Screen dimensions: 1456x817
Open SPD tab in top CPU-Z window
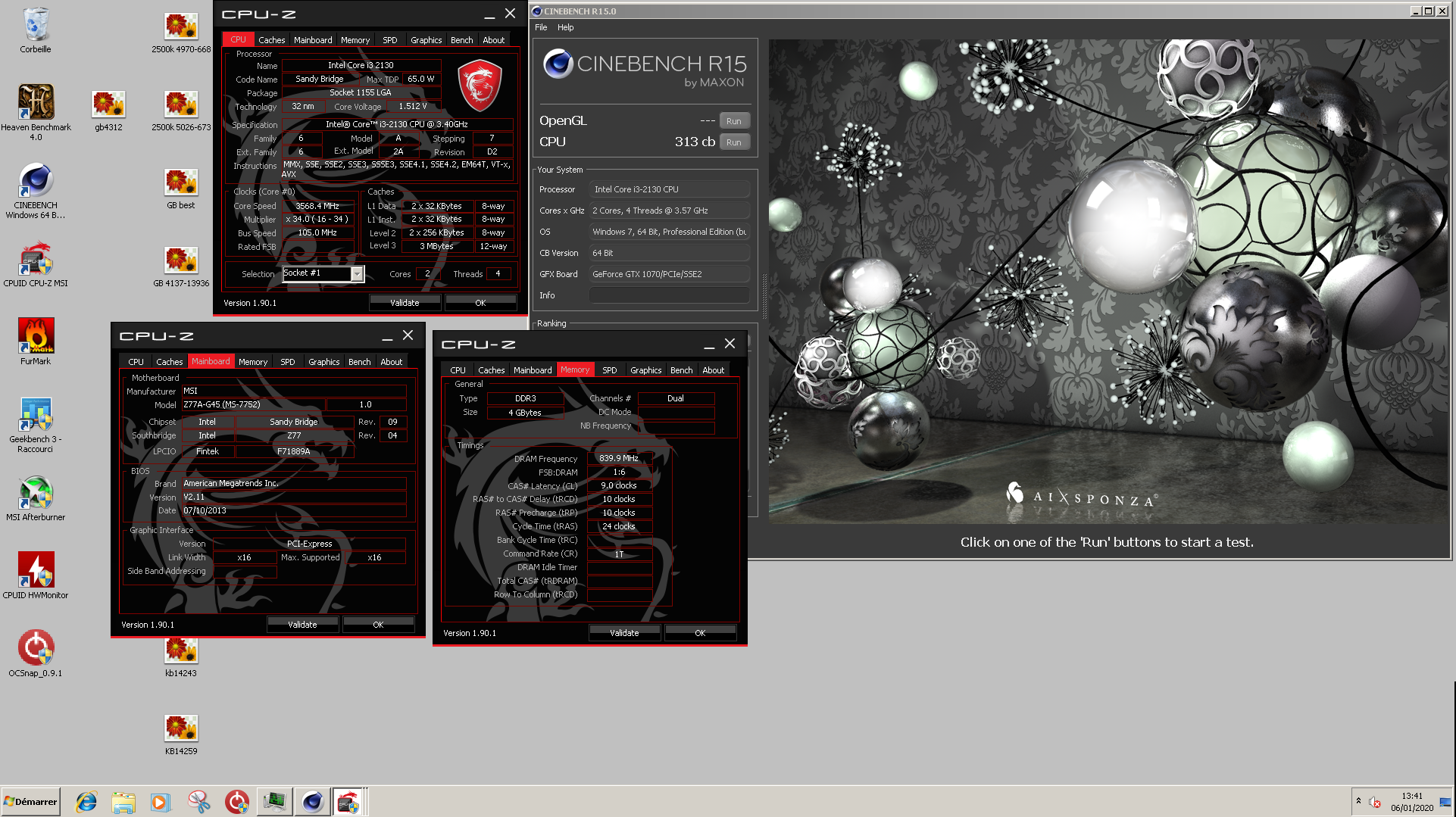(x=389, y=40)
